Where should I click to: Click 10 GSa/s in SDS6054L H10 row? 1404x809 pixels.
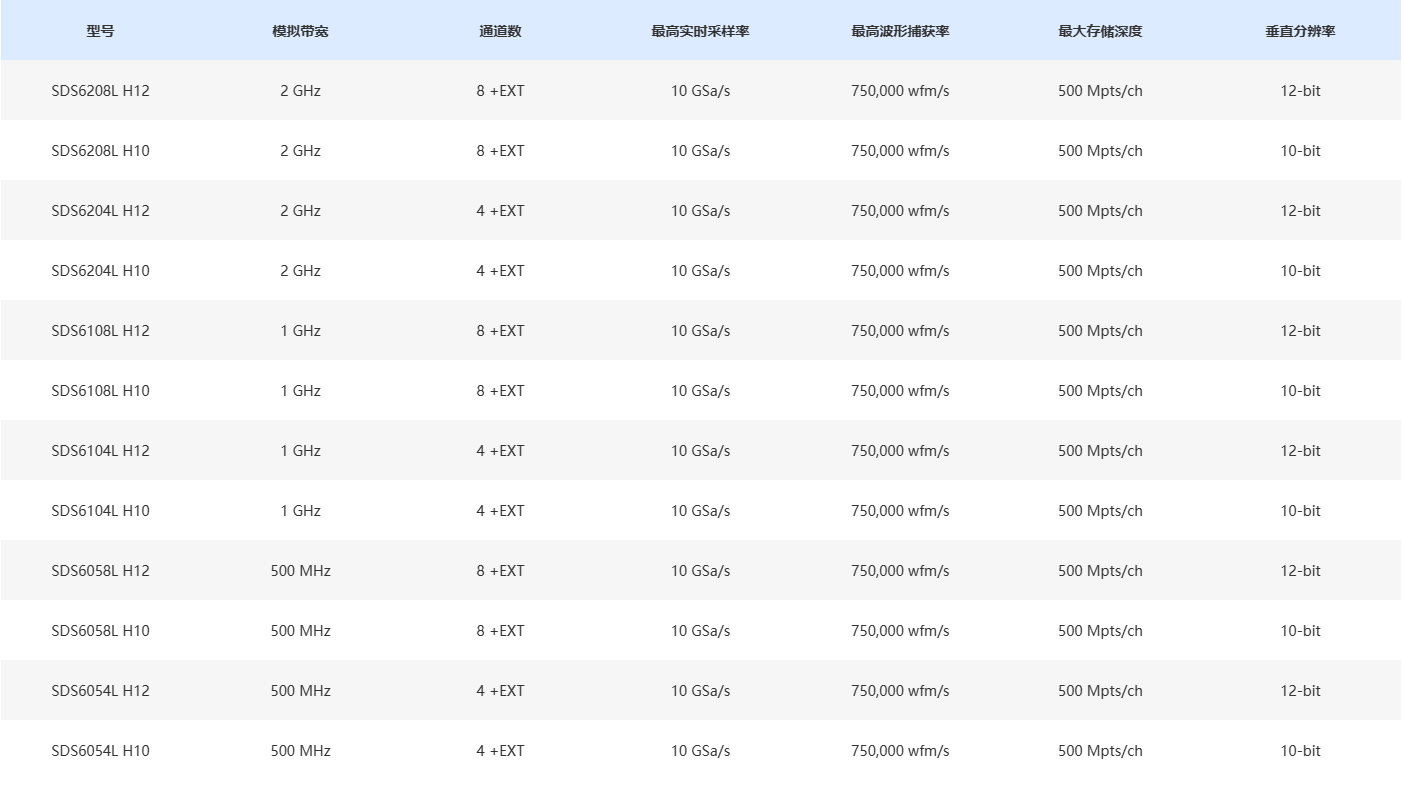700,751
